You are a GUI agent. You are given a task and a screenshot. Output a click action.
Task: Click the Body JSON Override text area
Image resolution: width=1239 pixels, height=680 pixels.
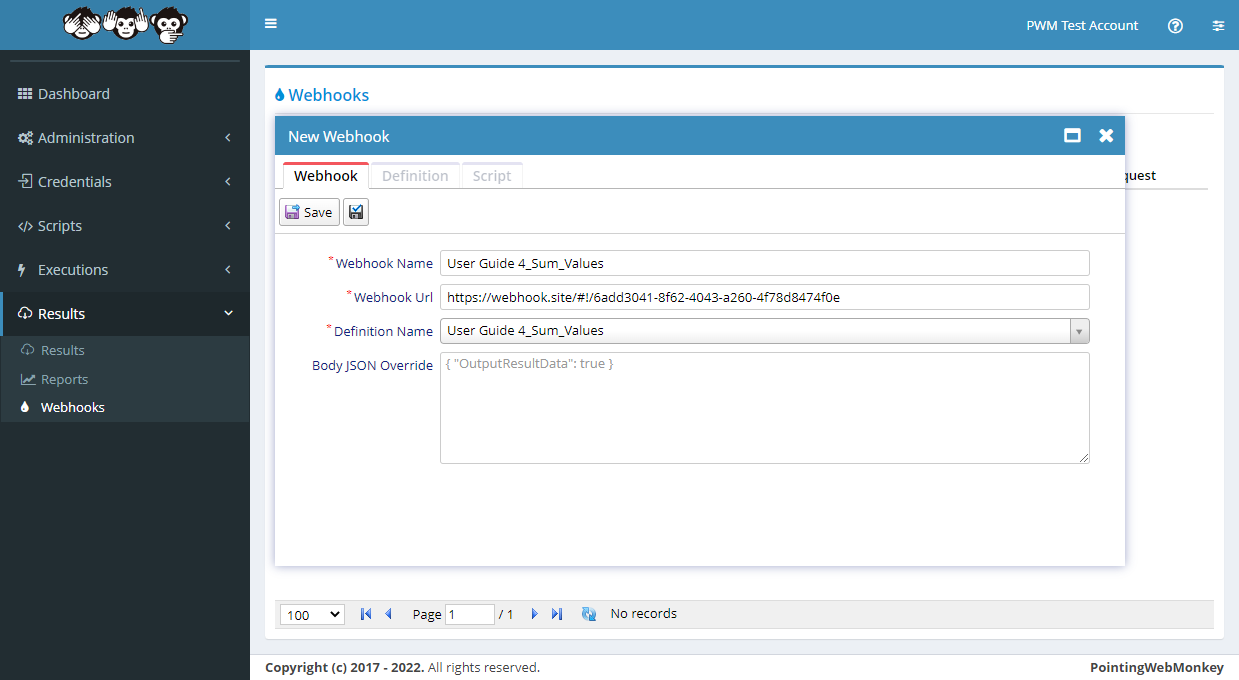[764, 408]
